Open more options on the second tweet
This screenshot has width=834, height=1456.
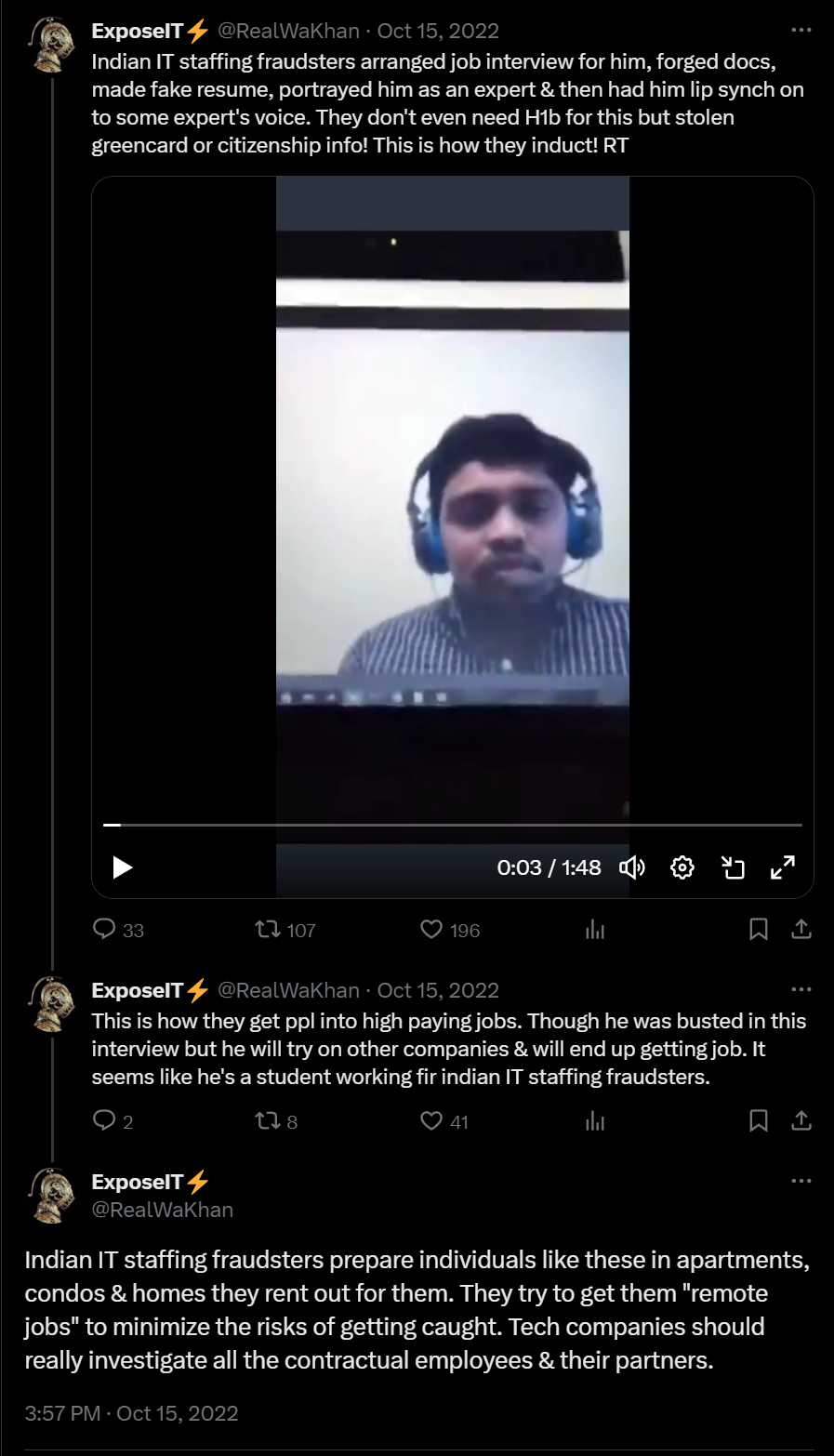pyautogui.click(x=801, y=990)
